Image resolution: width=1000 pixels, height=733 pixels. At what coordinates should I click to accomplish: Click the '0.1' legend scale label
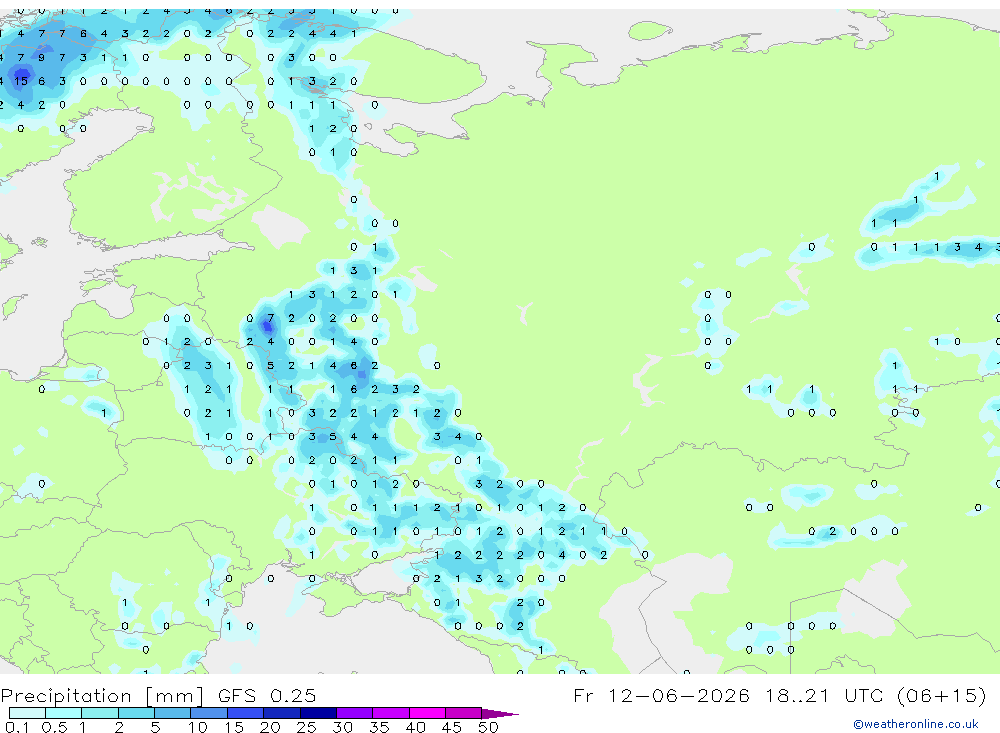(x=17, y=727)
